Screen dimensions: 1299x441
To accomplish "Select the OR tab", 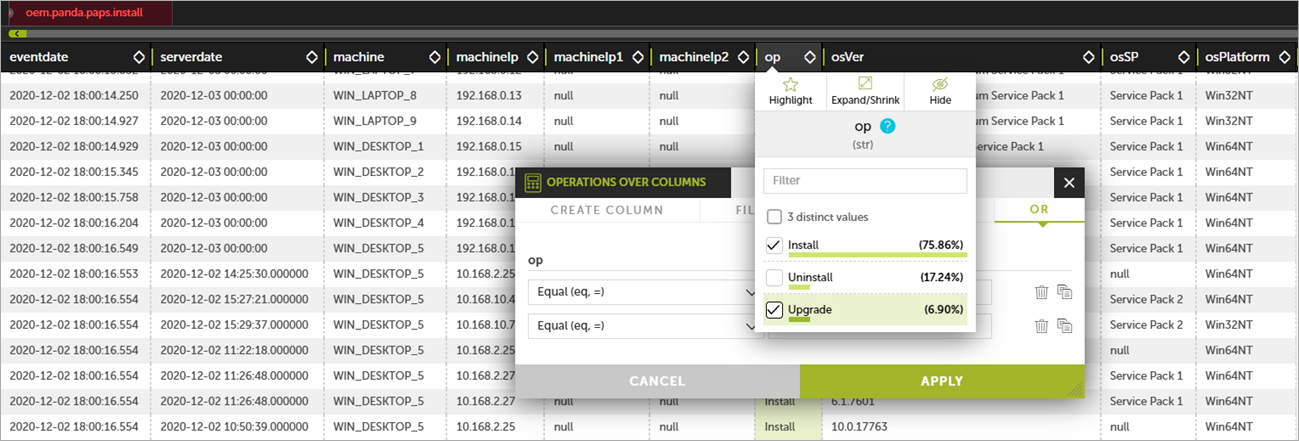I will tap(1039, 210).
